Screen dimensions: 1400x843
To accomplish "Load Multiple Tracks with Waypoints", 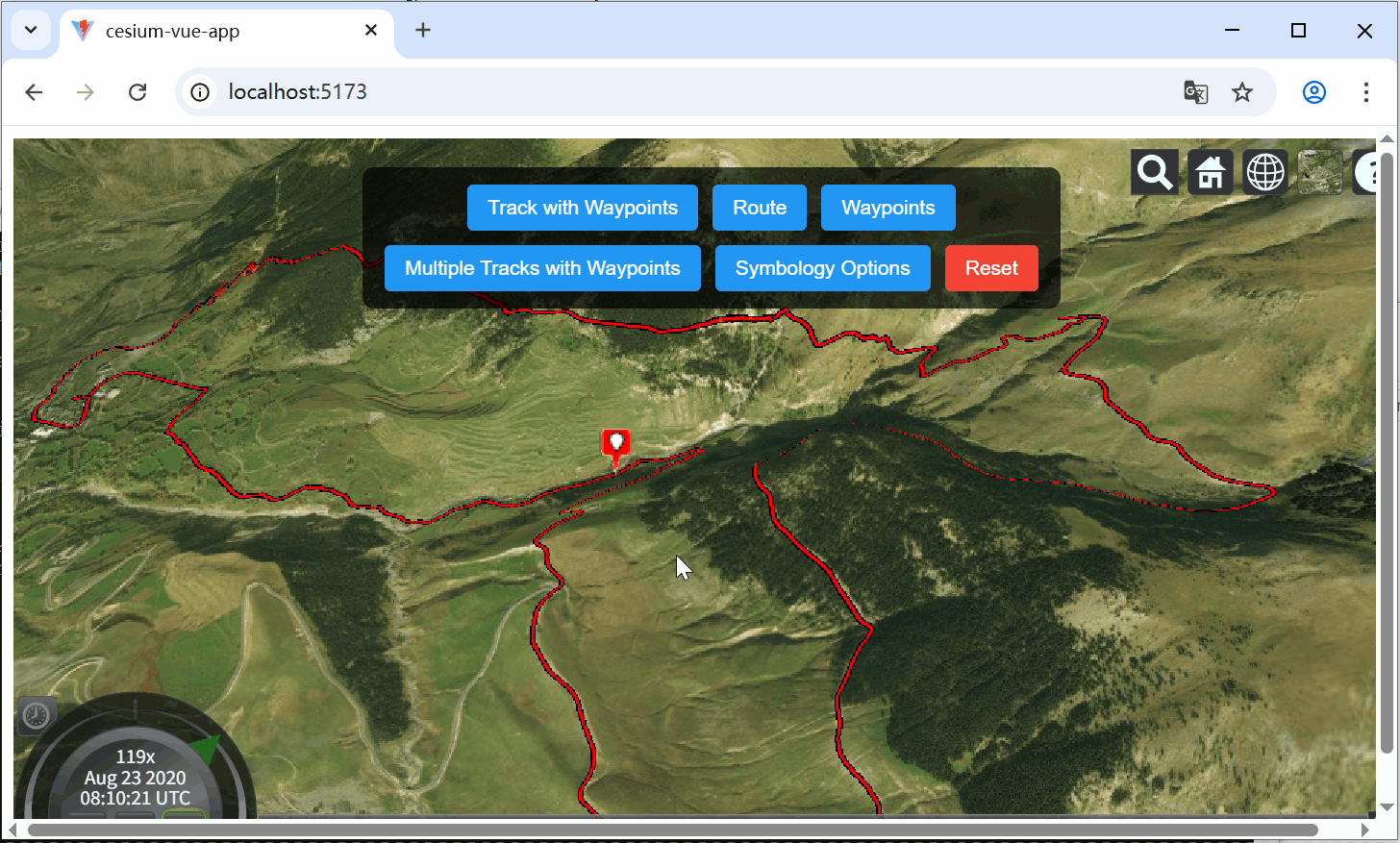I will click(542, 268).
